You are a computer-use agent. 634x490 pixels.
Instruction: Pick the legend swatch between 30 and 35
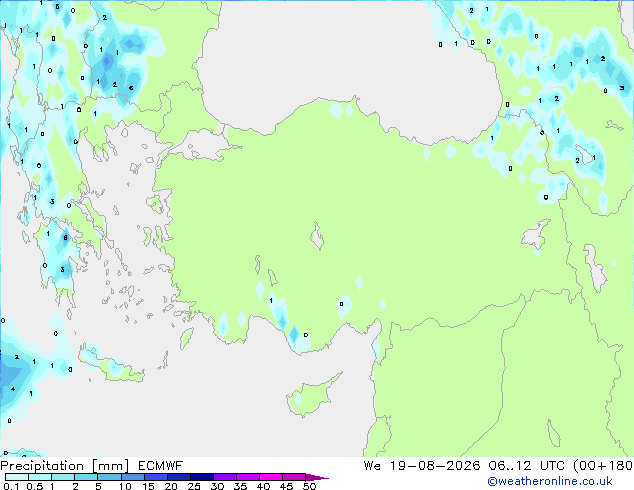tap(225, 477)
